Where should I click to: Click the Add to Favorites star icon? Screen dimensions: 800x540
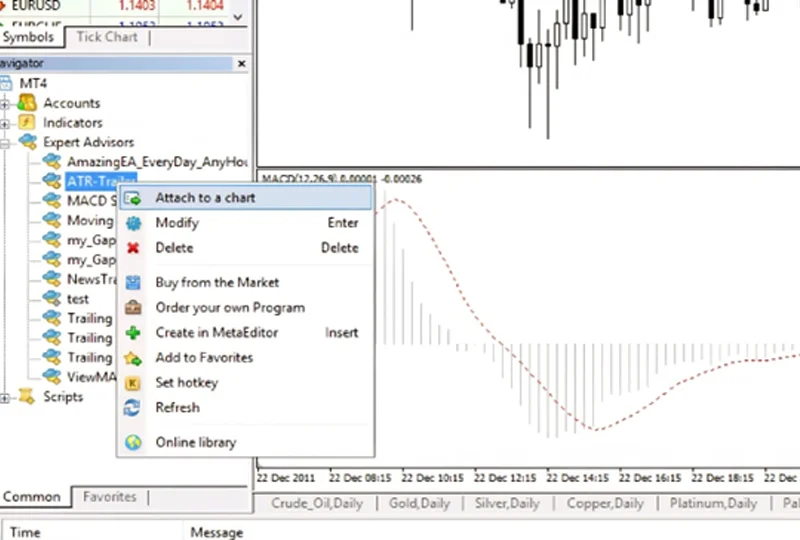click(133, 358)
